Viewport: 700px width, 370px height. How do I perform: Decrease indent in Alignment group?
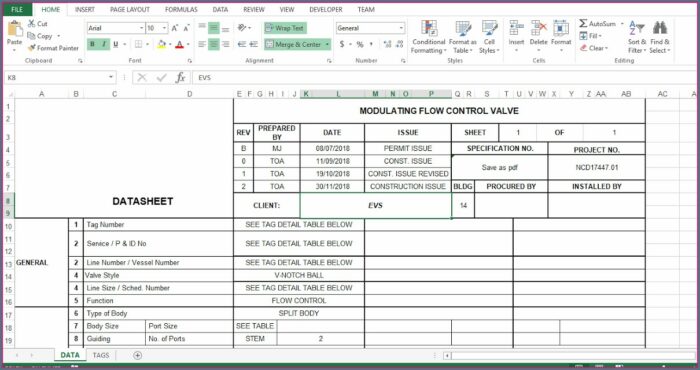[x=242, y=44]
